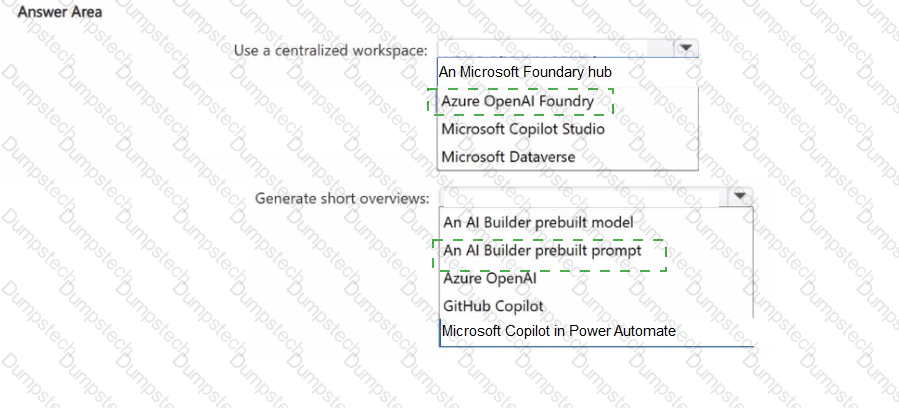Choose Microsoft Copilot in Power Automate
Image resolution: width=899 pixels, height=408 pixels.
[x=559, y=331]
